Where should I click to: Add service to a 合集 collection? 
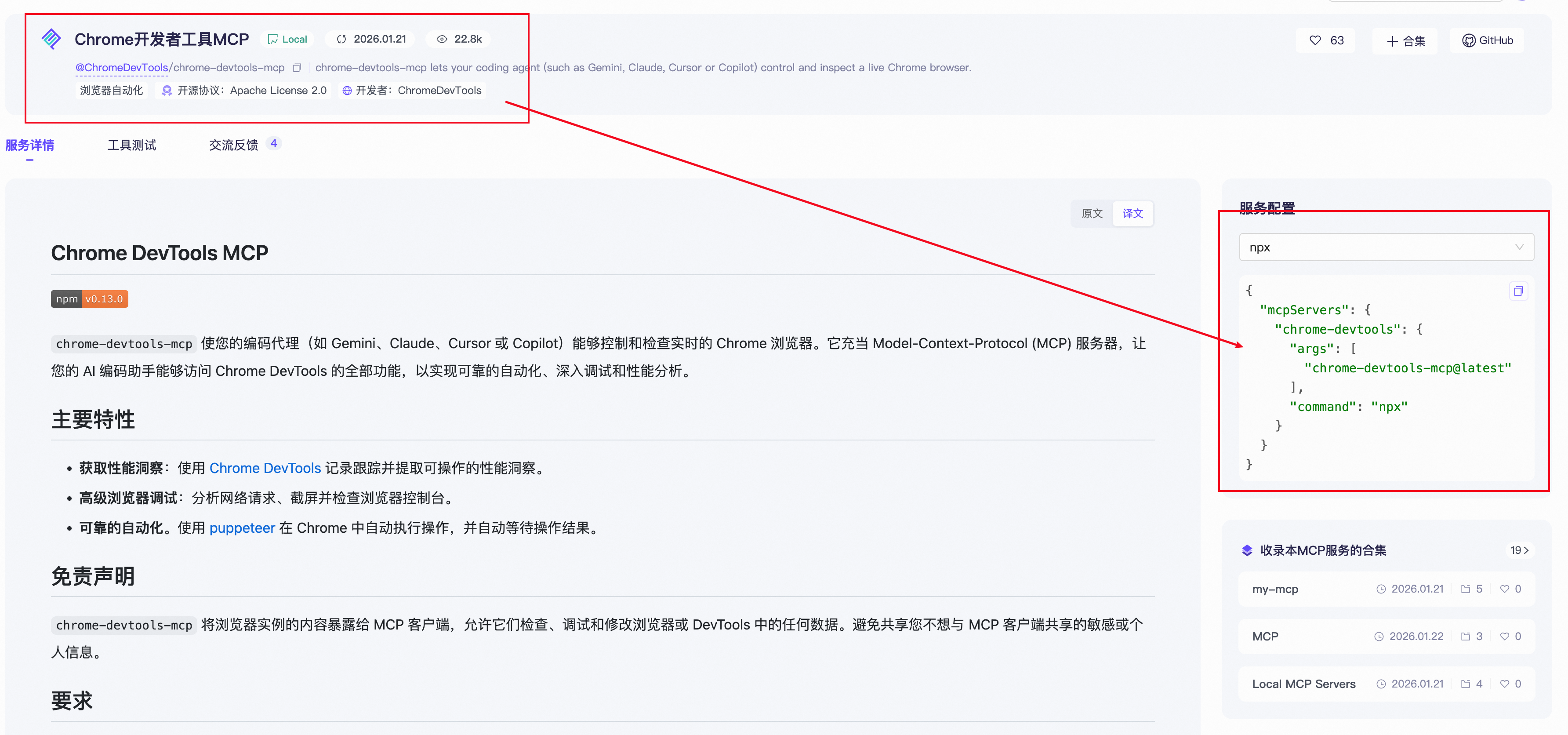click(x=1405, y=41)
